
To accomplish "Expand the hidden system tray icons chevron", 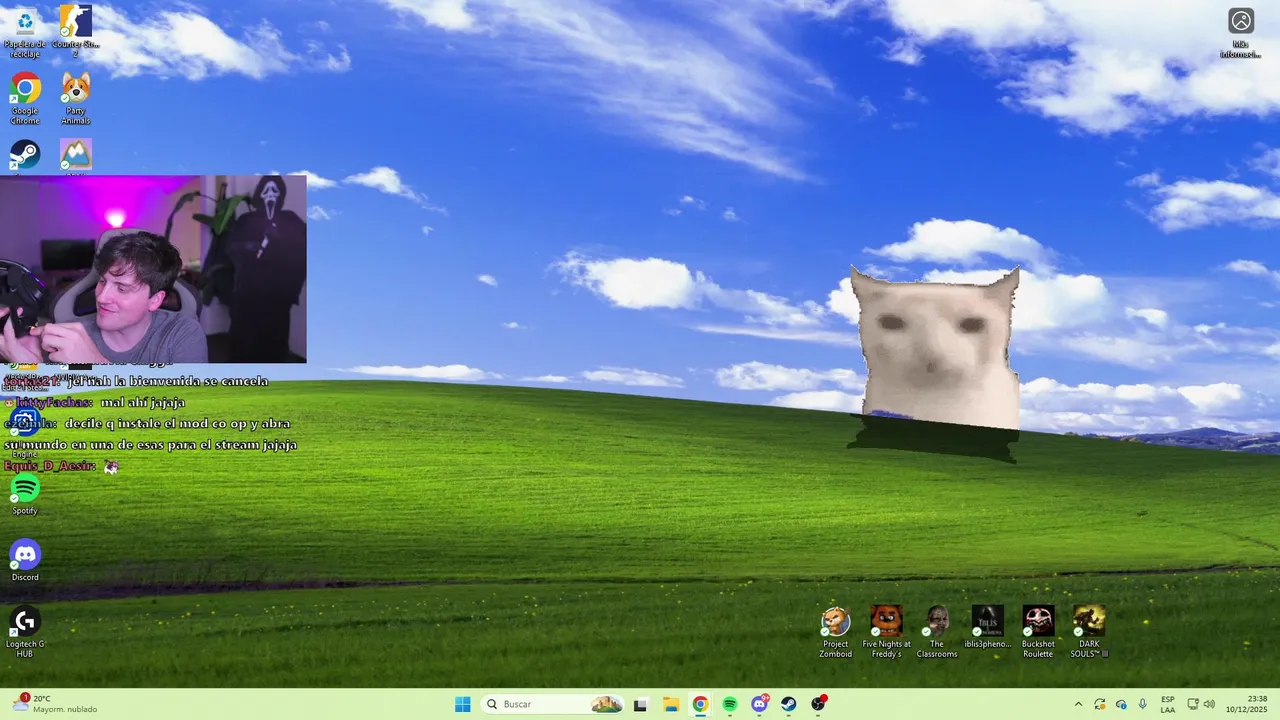I will tap(1078, 704).
